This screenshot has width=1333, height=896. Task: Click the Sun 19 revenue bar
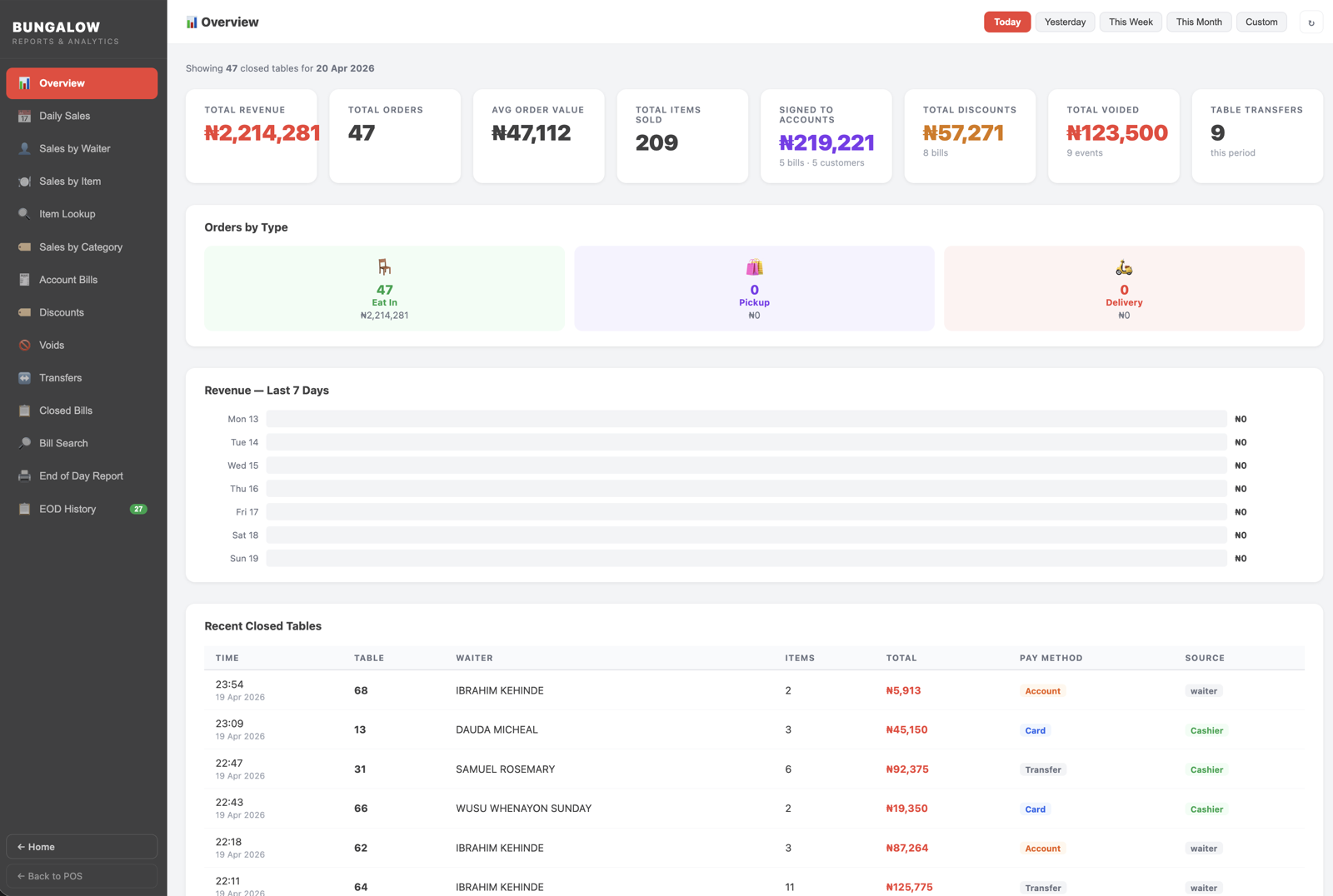(x=746, y=559)
